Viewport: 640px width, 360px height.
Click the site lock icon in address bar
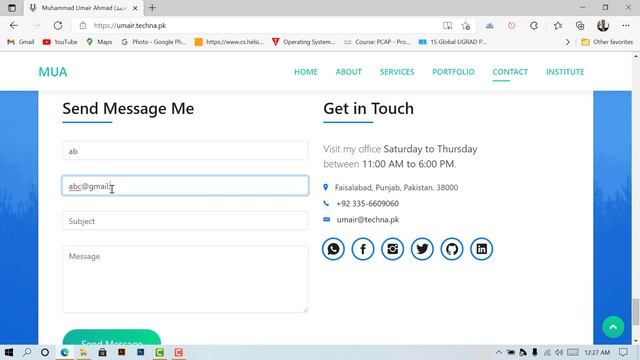pos(83,25)
